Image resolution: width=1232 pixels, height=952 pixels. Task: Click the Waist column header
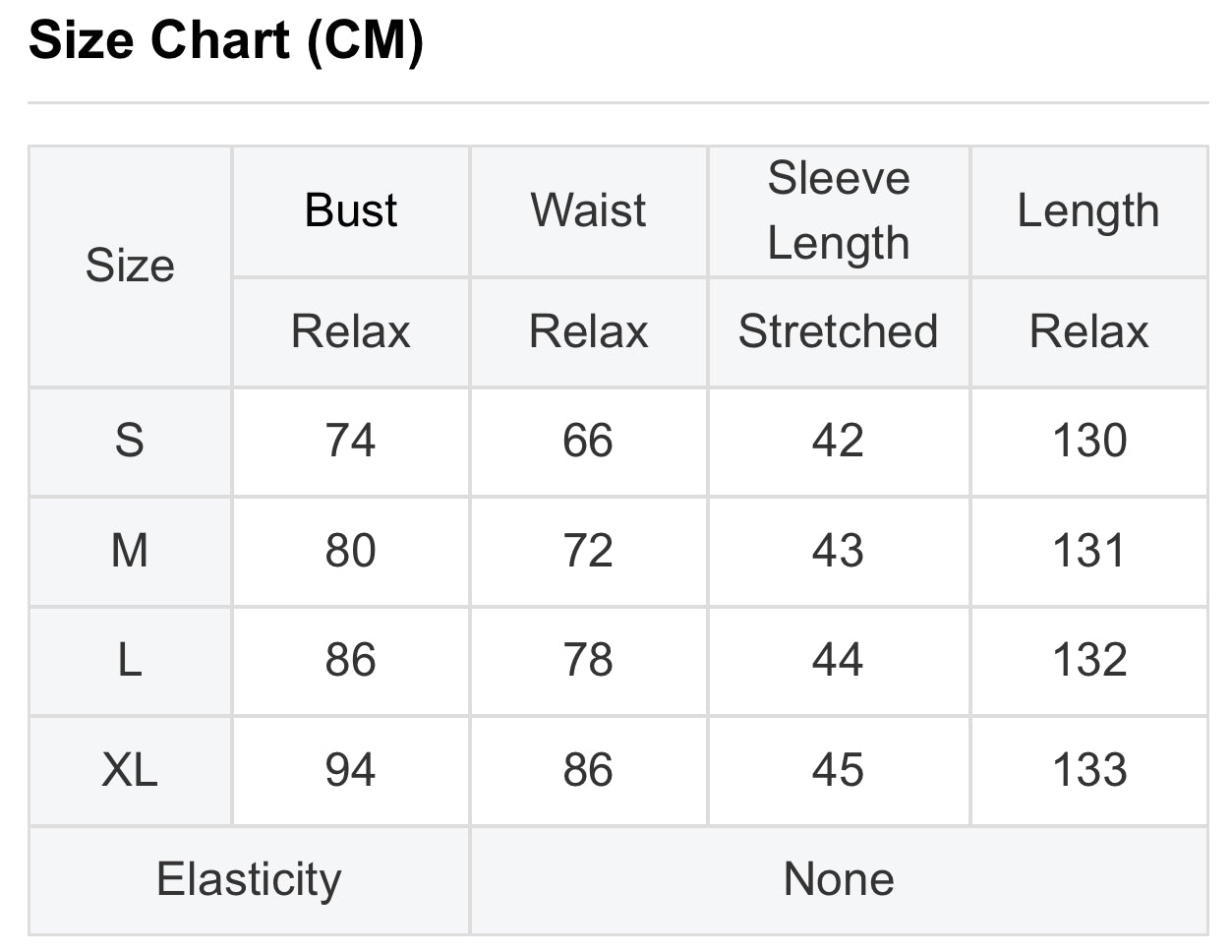point(588,210)
